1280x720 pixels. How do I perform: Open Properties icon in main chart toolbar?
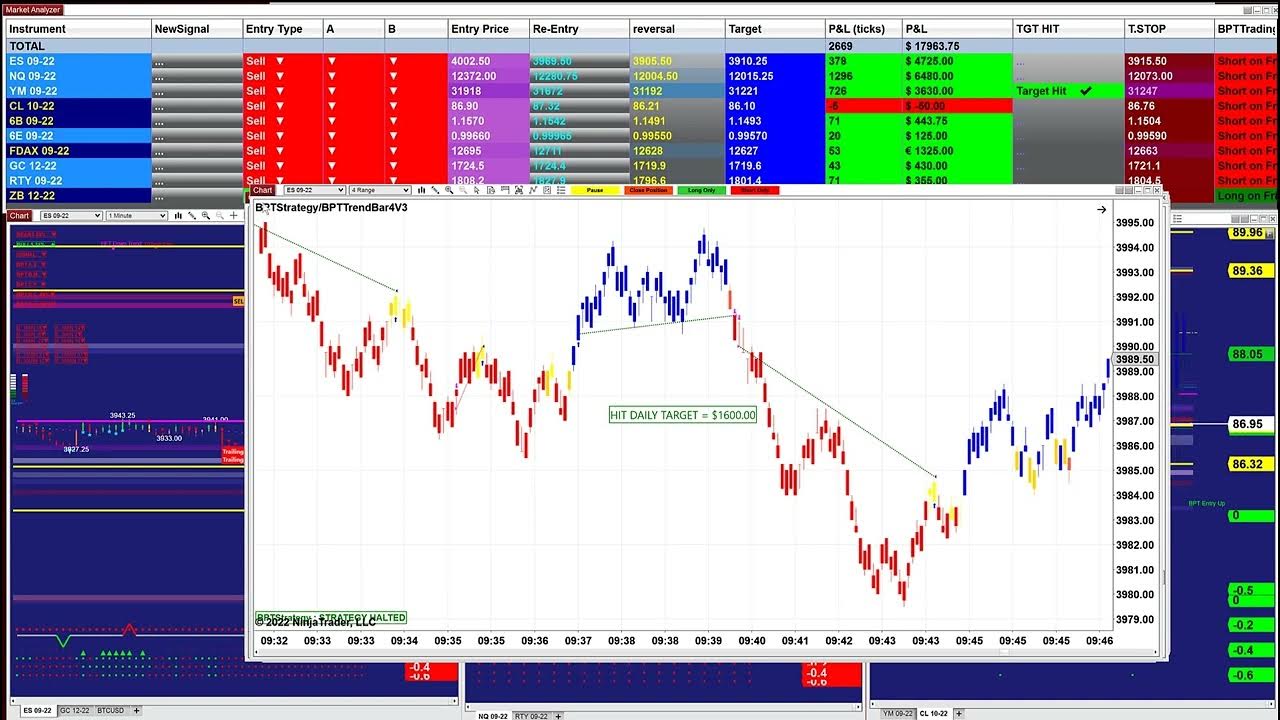coord(546,190)
